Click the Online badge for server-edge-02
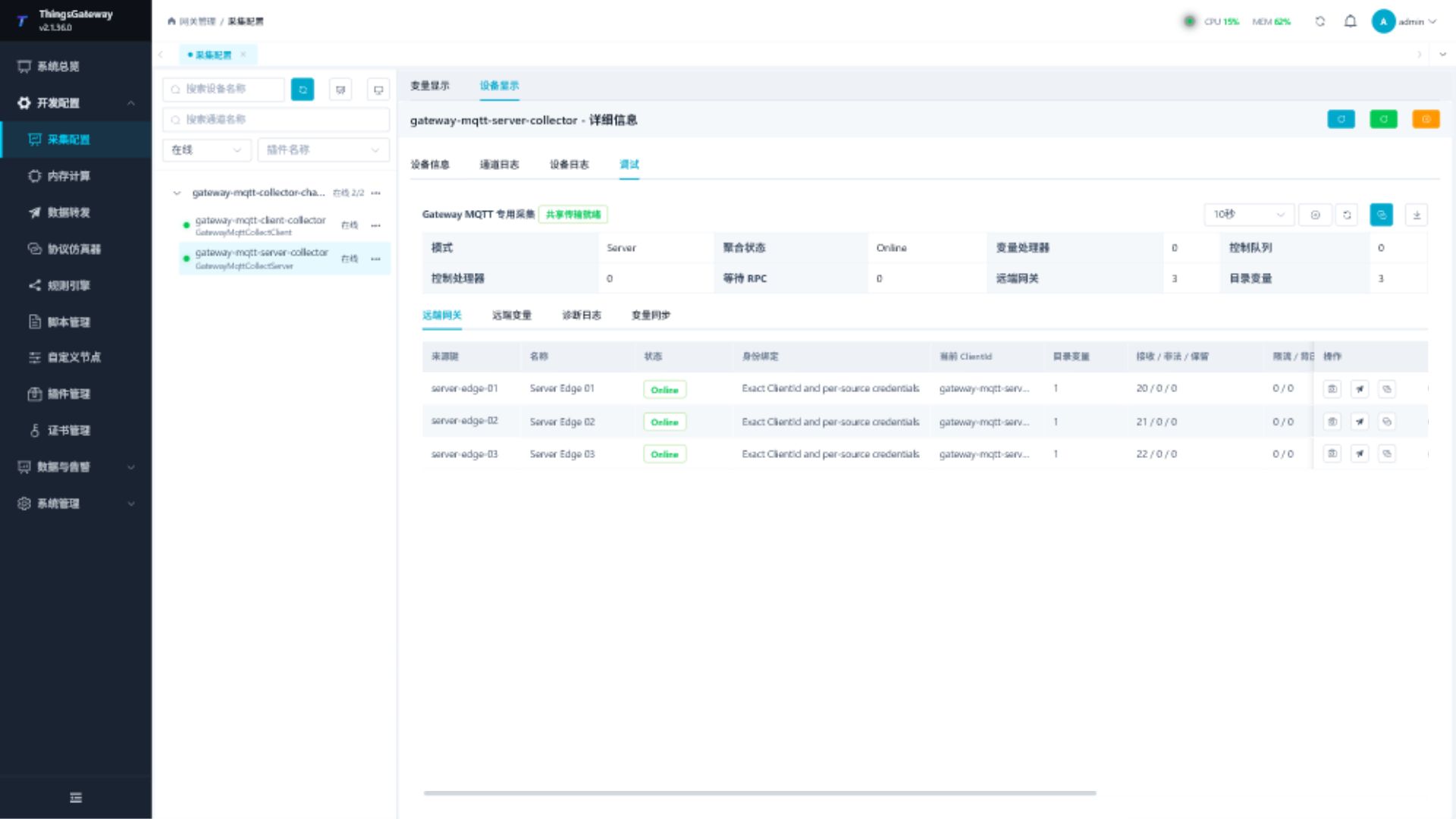 [x=664, y=422]
